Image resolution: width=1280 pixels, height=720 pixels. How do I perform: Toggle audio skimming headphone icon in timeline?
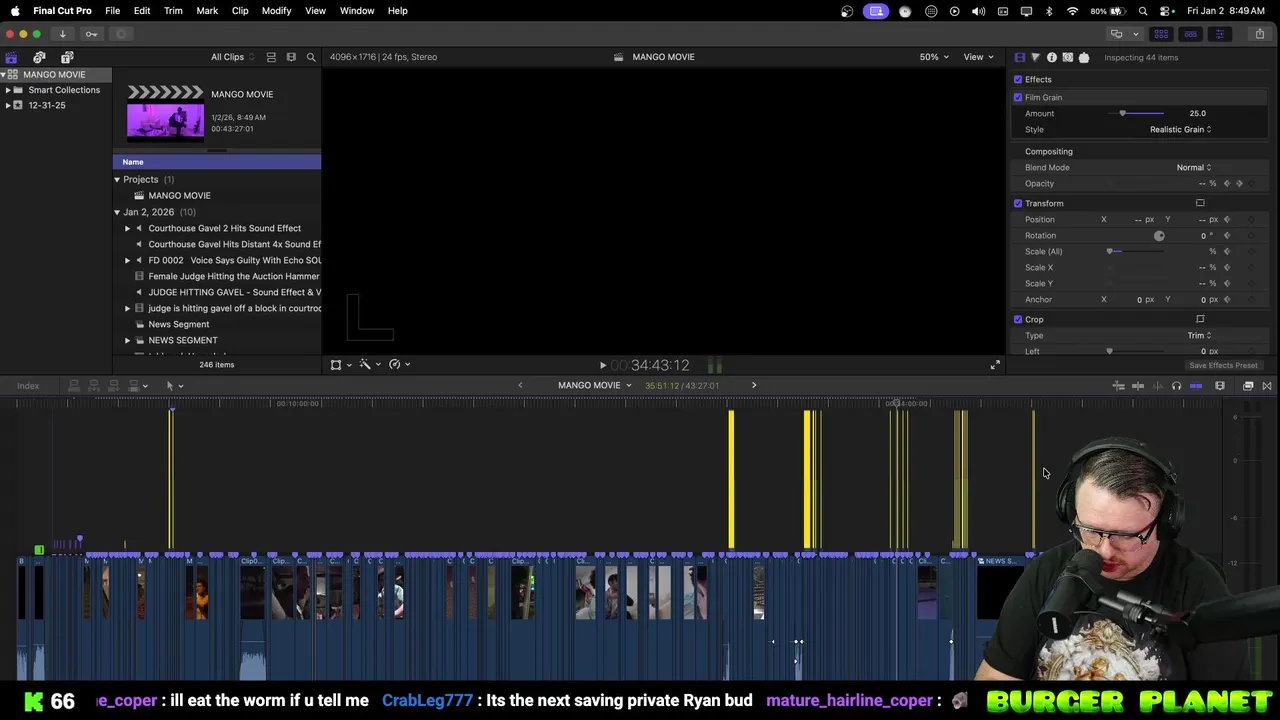pyautogui.click(x=1176, y=386)
